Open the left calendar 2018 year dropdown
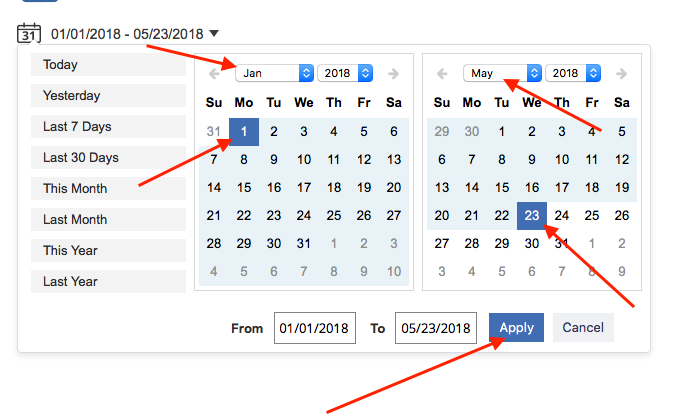 346,73
